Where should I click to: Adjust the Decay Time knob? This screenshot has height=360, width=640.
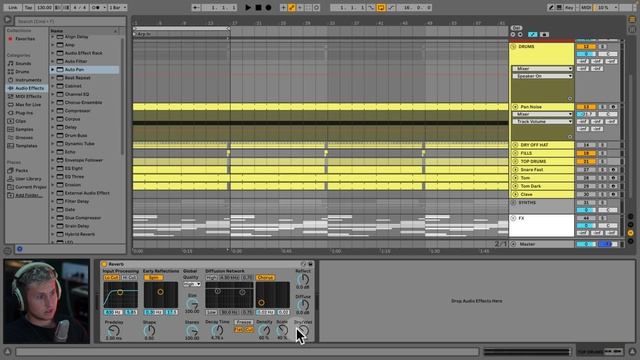(217, 330)
